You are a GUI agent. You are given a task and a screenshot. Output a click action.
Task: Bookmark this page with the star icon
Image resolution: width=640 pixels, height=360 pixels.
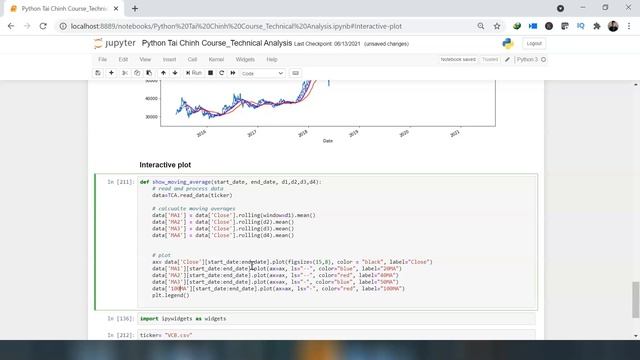[x=497, y=26]
